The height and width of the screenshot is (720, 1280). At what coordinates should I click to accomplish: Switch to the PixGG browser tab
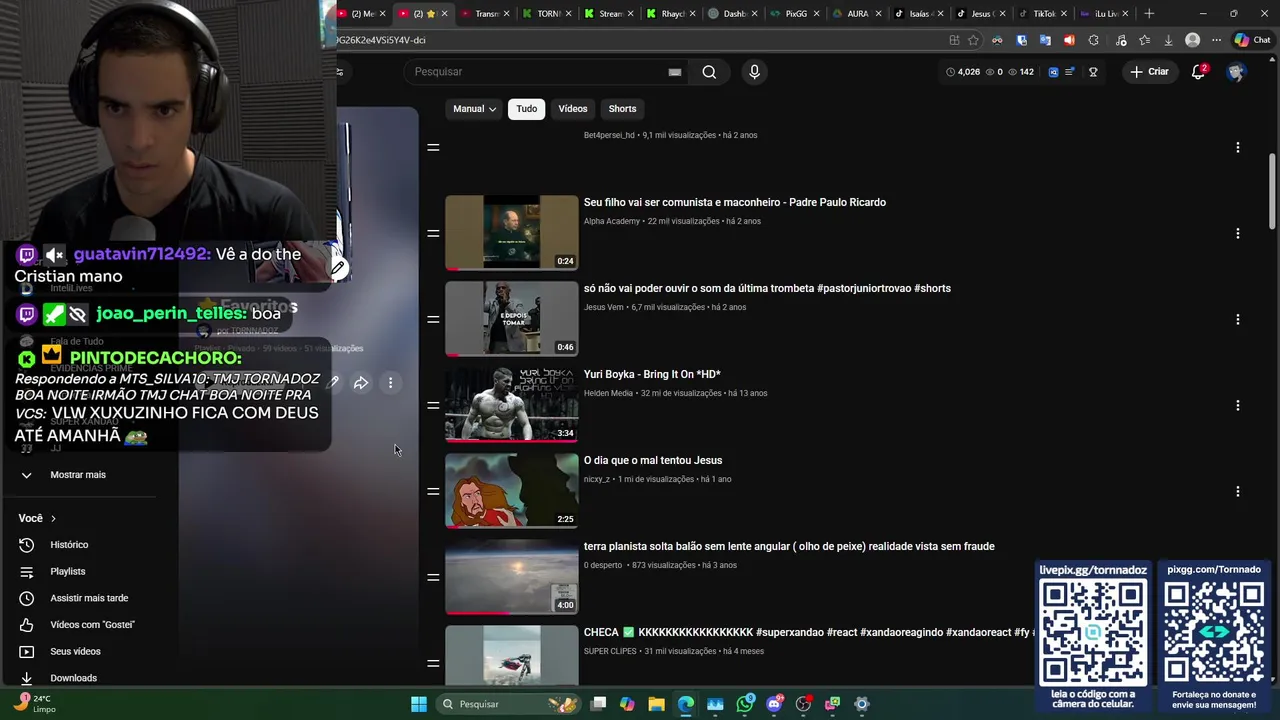pyautogui.click(x=796, y=13)
